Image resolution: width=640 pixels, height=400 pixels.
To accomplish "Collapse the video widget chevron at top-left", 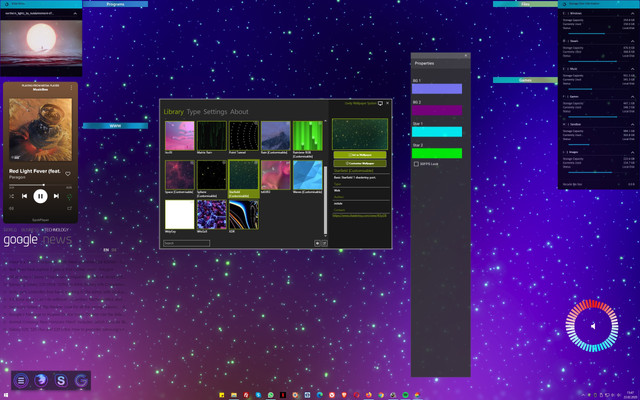I will [x=75, y=13].
